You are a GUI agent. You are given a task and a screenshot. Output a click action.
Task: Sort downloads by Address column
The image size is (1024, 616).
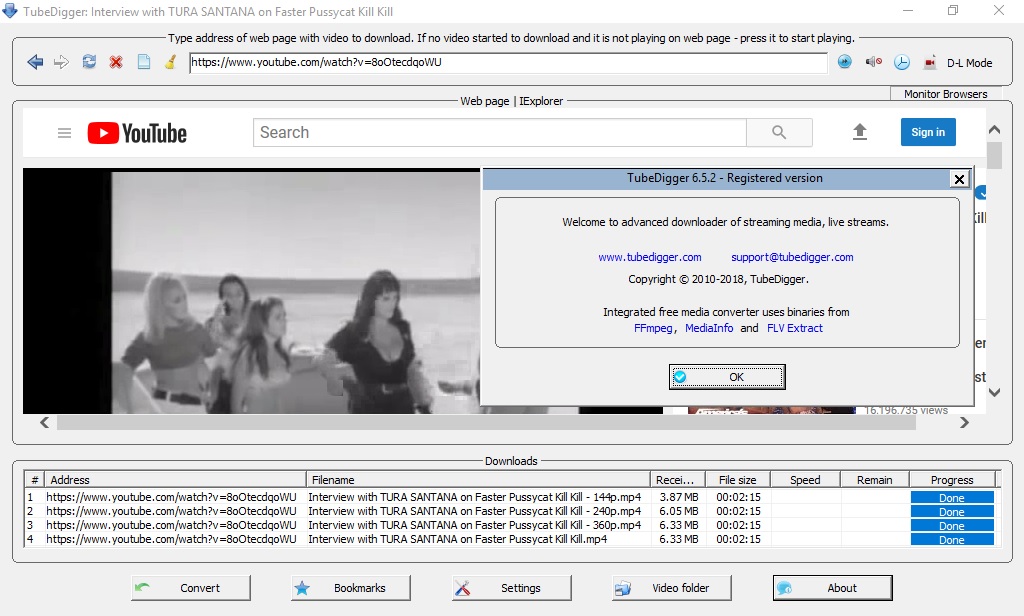pyautogui.click(x=176, y=479)
